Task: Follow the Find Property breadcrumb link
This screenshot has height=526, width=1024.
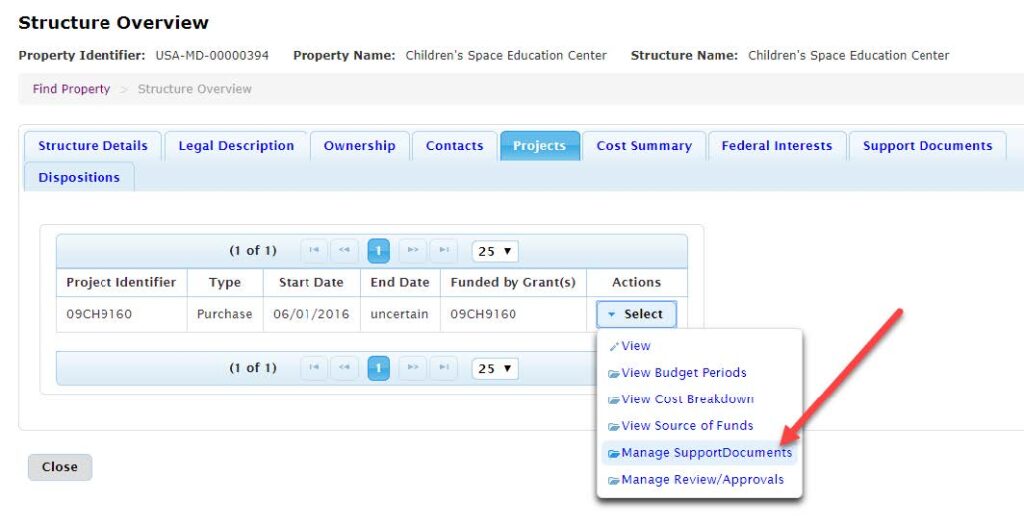Action: [71, 89]
